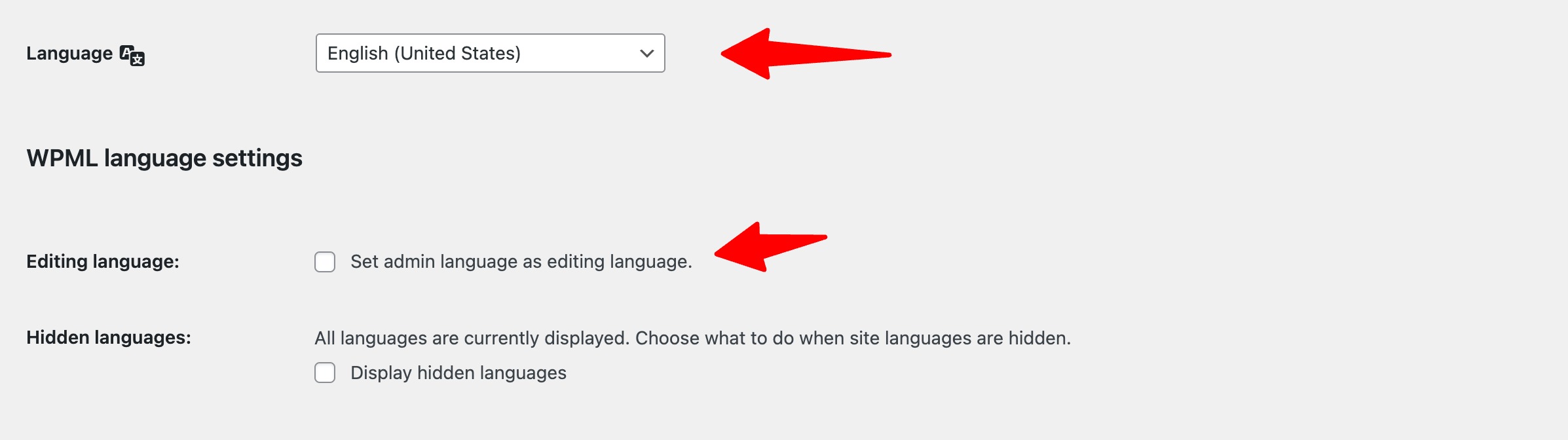Click the 'Editing language:' row label
Image resolution: width=1568 pixels, height=440 pixels.
[103, 262]
